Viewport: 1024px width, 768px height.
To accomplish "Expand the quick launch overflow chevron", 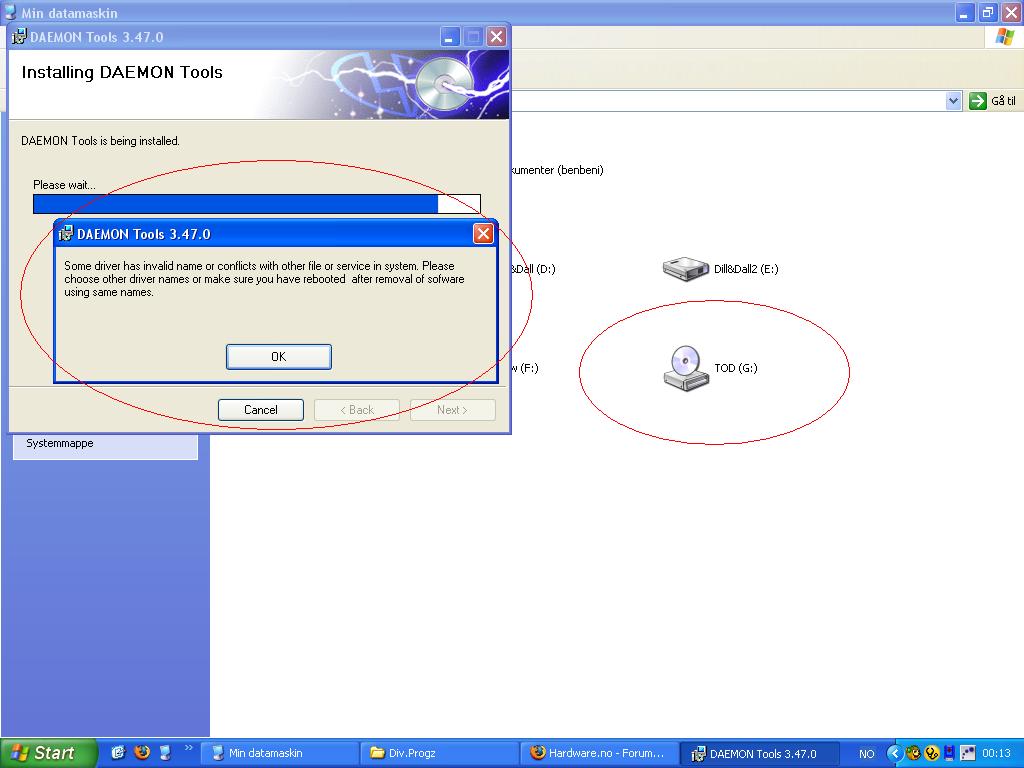I will 189,748.
